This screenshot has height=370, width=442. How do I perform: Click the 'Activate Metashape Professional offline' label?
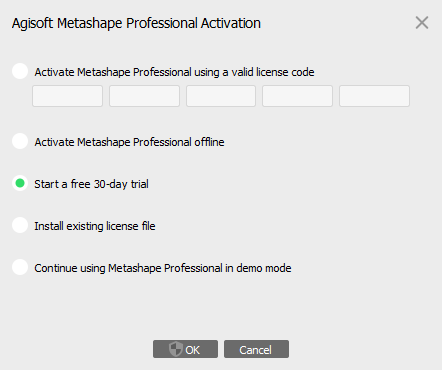[x=129, y=142]
